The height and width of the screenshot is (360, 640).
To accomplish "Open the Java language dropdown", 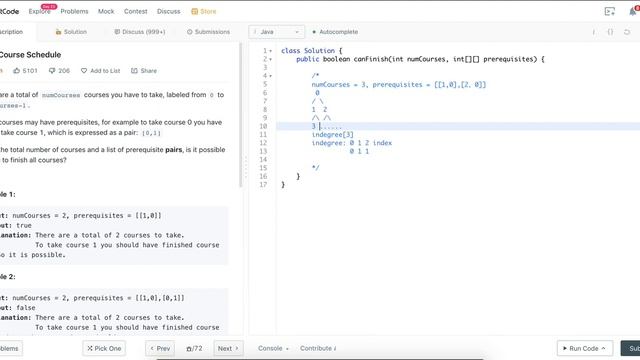I will (x=276, y=32).
